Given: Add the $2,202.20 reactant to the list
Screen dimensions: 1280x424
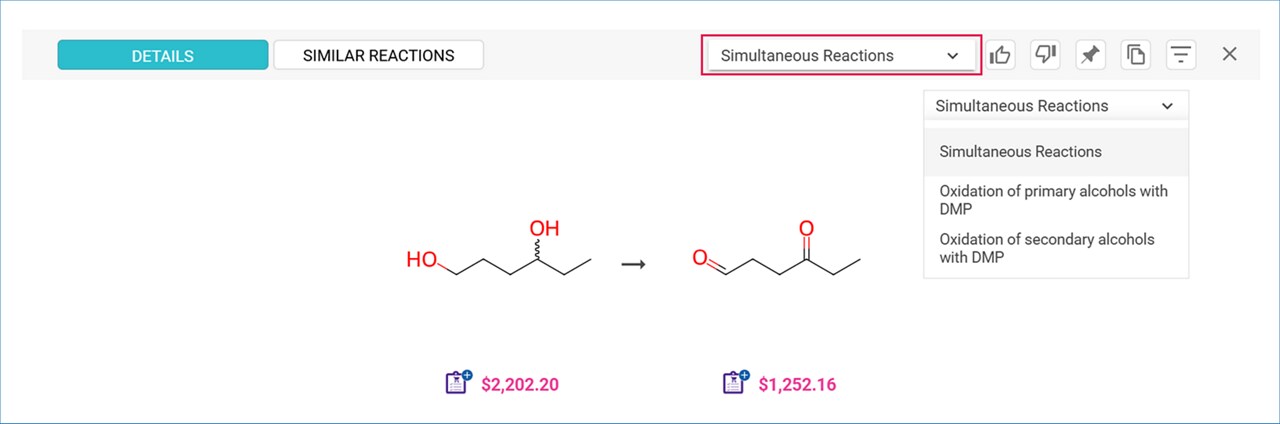Looking at the screenshot, I should click(x=458, y=383).
